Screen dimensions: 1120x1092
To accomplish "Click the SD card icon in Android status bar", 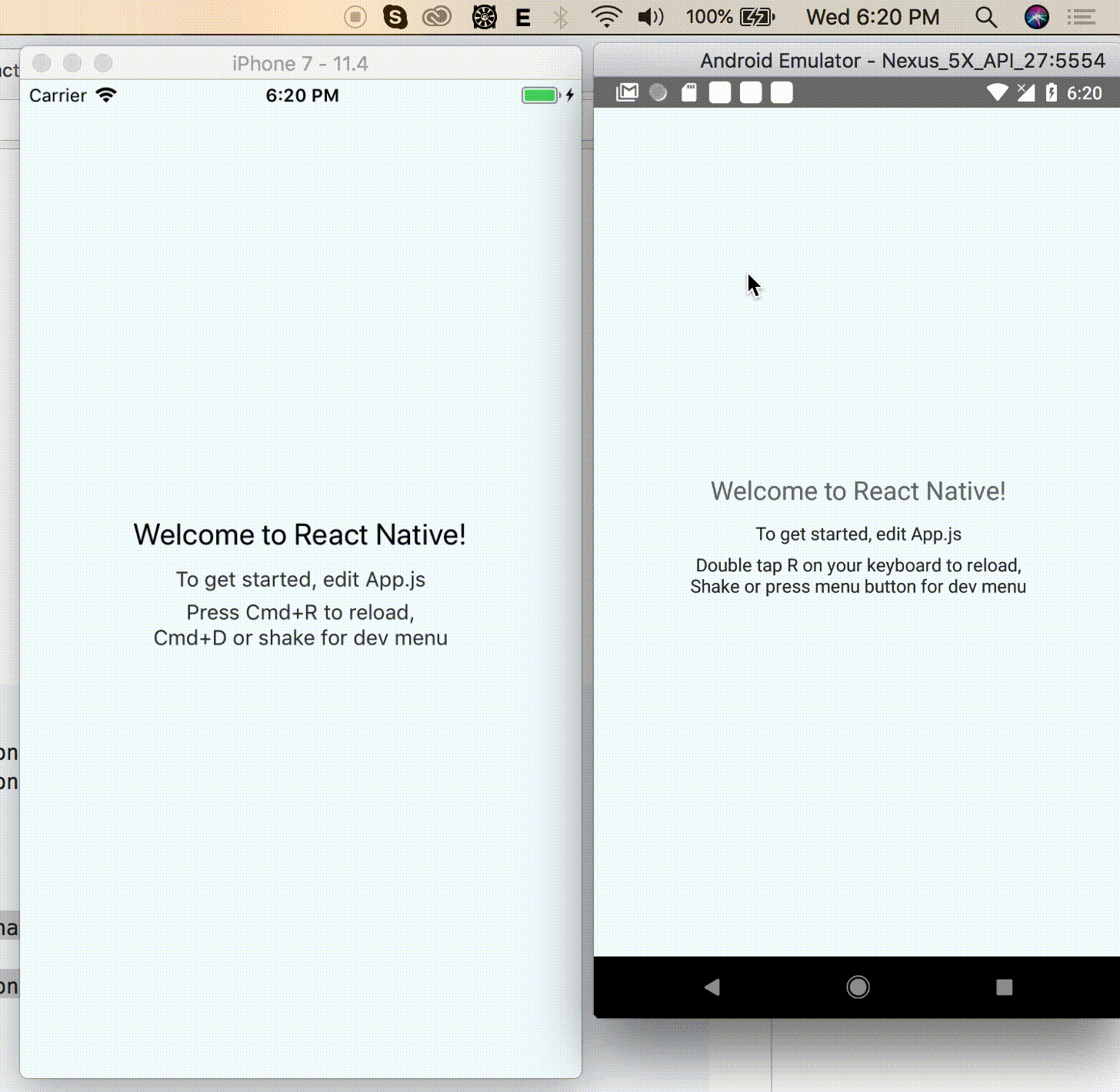I will [x=689, y=93].
